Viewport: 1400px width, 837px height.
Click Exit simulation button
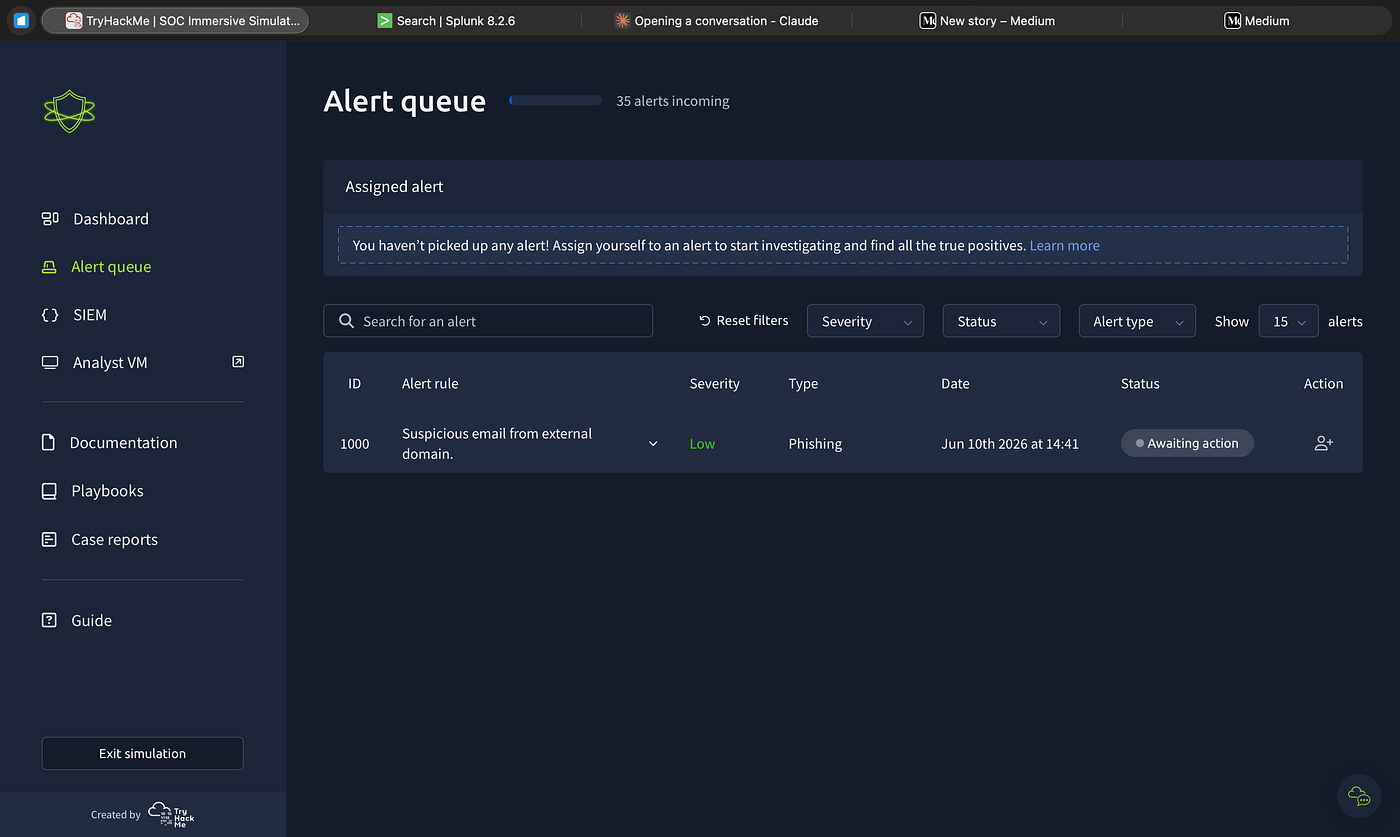coord(142,753)
